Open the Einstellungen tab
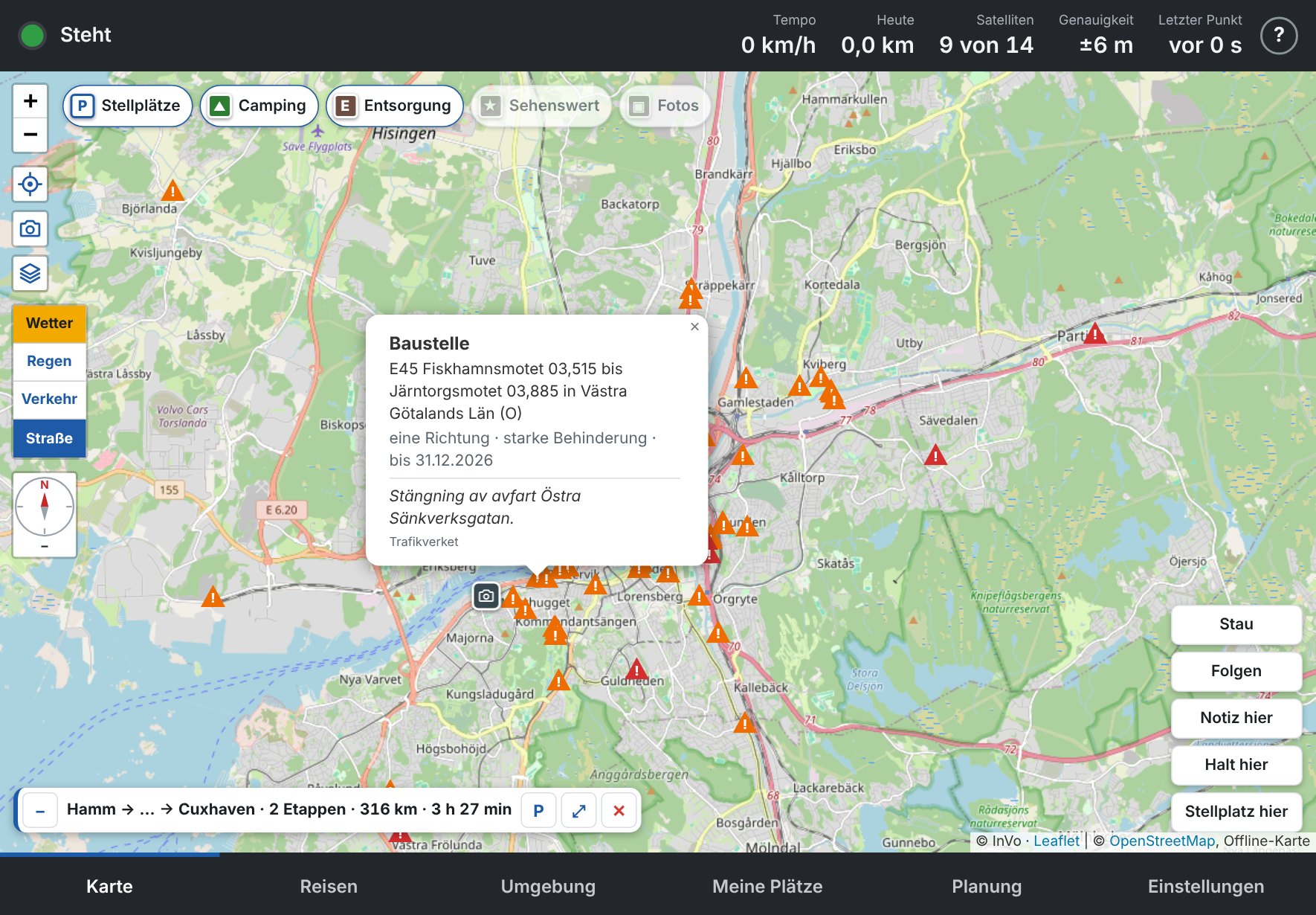 [x=1206, y=886]
